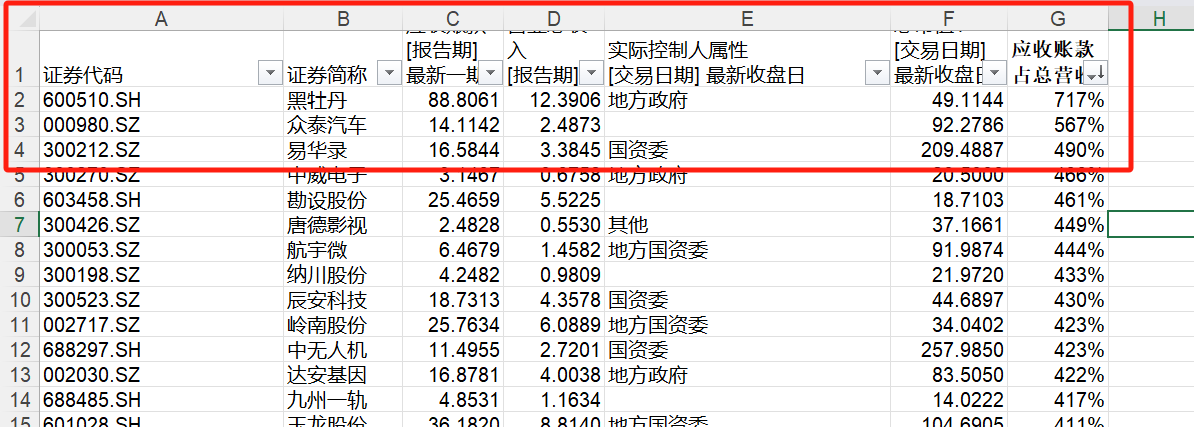Screen dimensions: 1194x427
Task: Click cell containing 600510.SH
Action: [161, 100]
